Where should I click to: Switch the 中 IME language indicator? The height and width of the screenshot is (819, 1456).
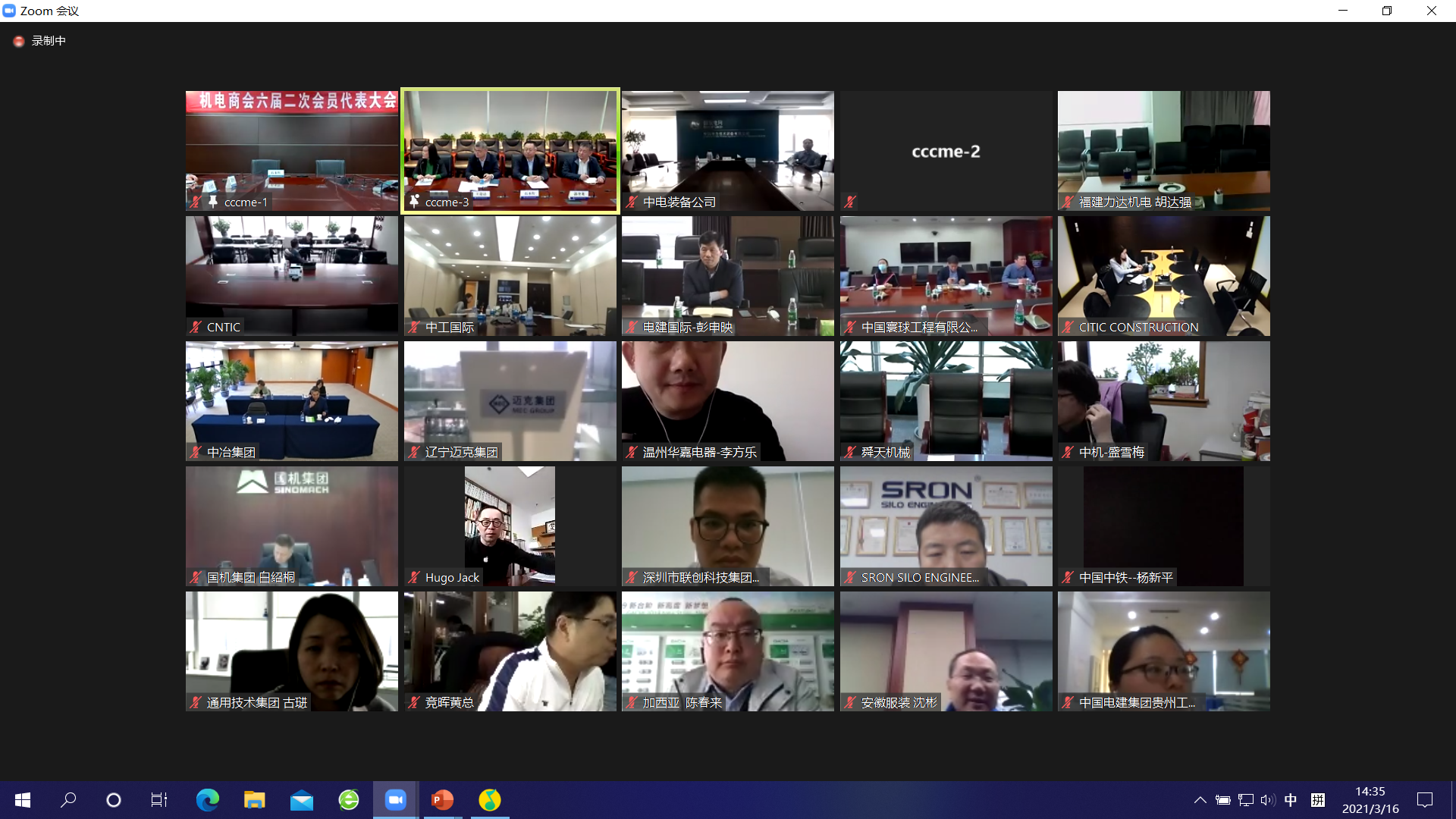point(1291,800)
